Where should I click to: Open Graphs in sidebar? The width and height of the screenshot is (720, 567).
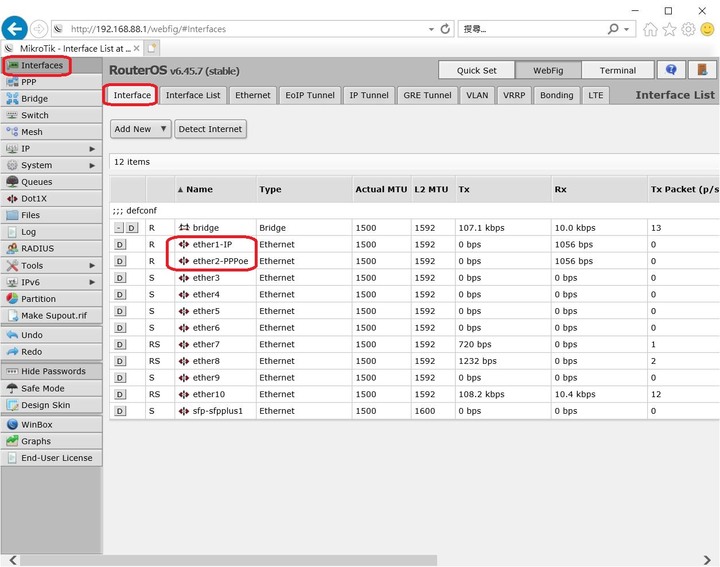point(51,441)
